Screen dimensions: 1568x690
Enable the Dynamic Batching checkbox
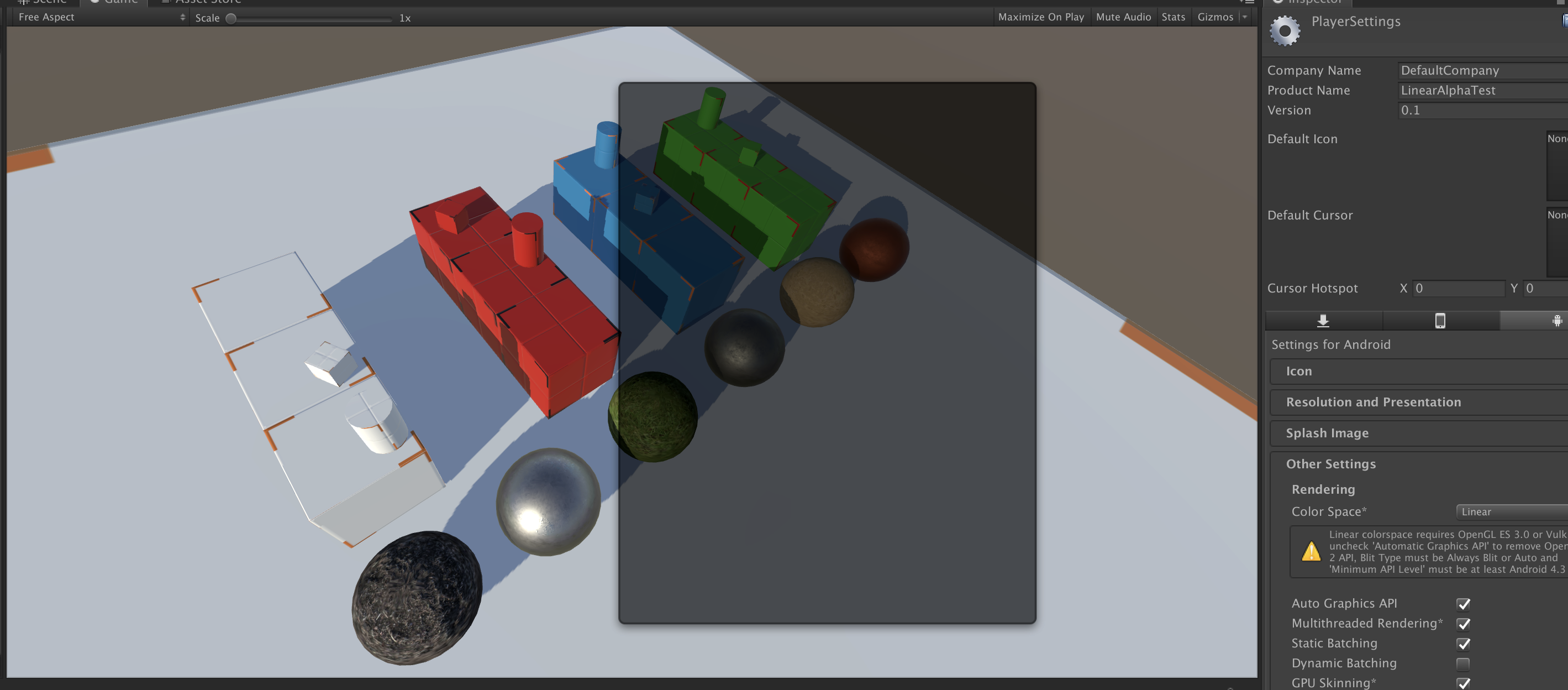click(1462, 664)
